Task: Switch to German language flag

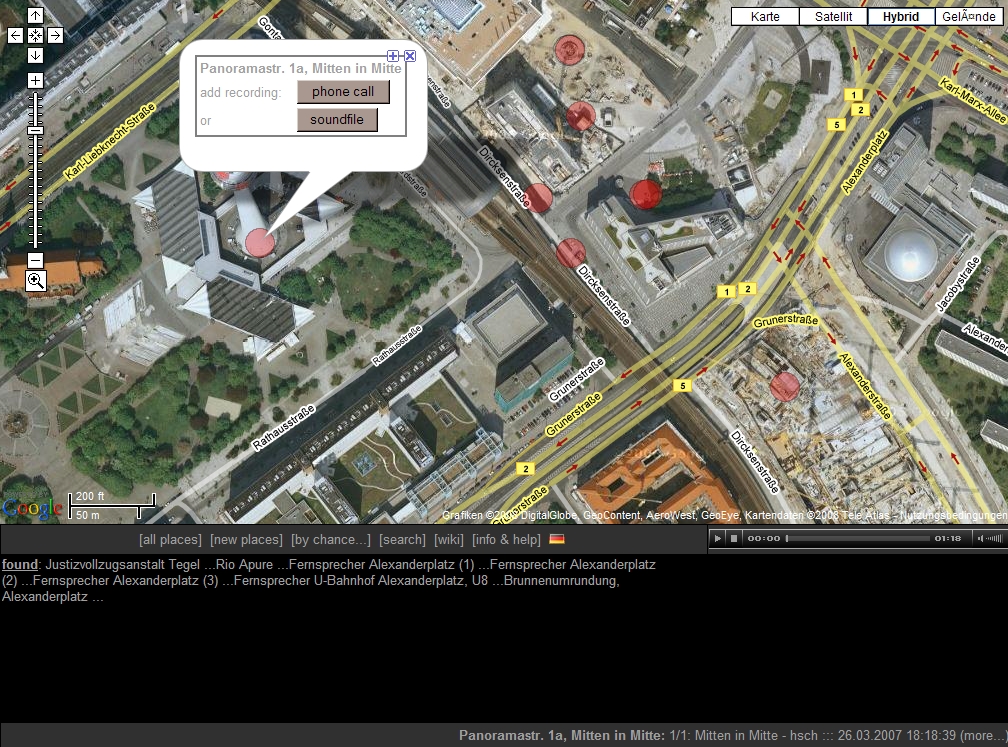Action: point(557,540)
